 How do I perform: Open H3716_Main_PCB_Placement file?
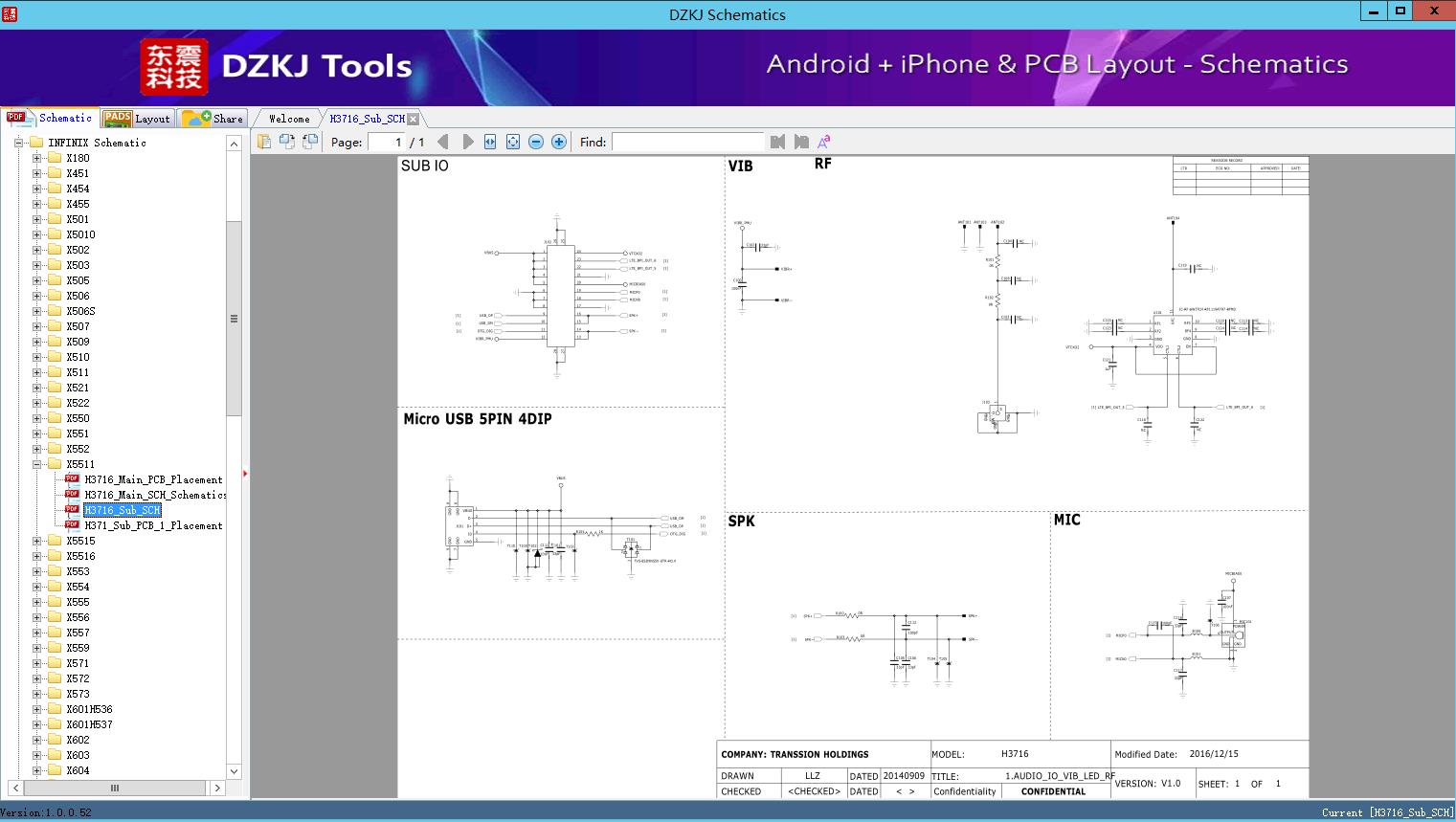point(153,479)
